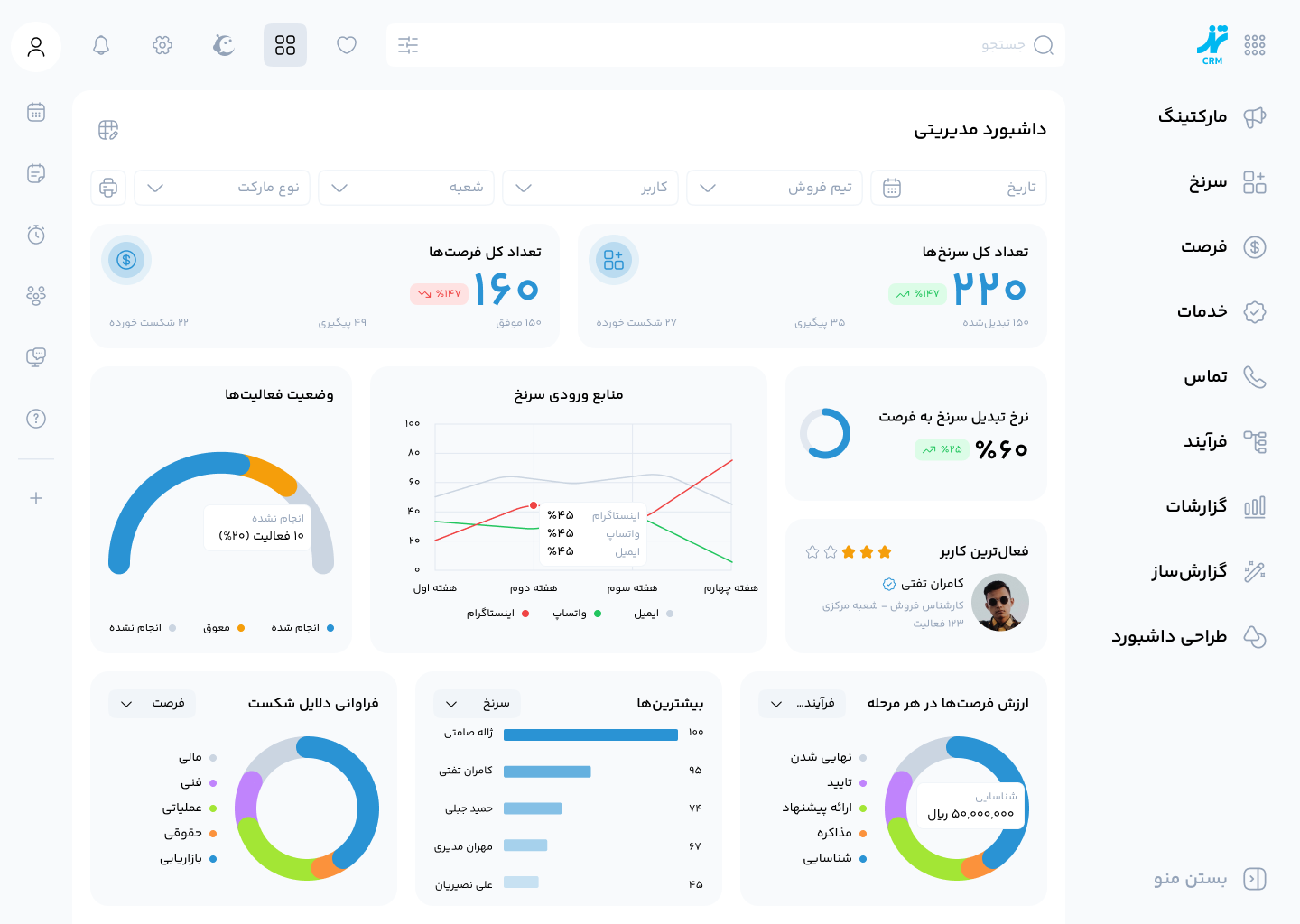Open the شعبه dropdown filter
This screenshot has height=924, width=1300.
click(x=405, y=188)
